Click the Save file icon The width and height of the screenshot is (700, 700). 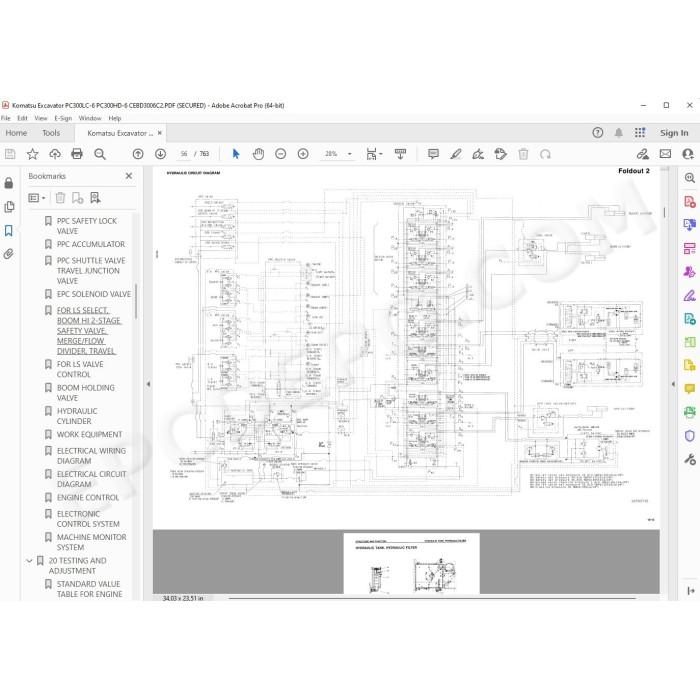(10, 154)
